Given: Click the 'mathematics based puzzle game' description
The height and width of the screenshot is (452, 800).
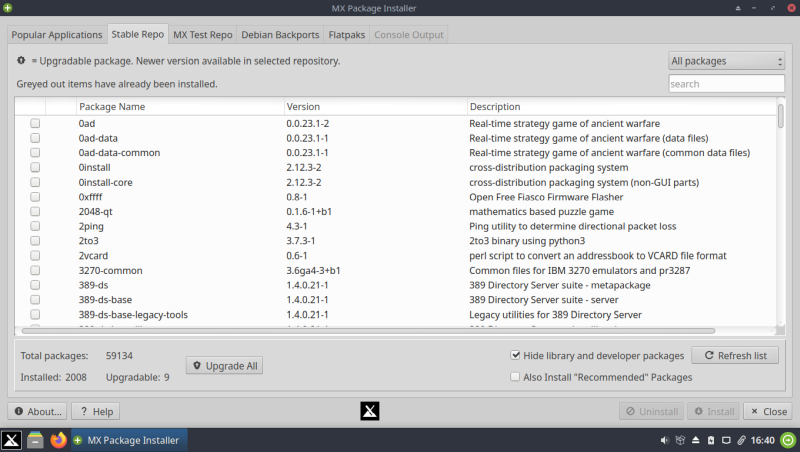Looking at the screenshot, I should tap(541, 212).
